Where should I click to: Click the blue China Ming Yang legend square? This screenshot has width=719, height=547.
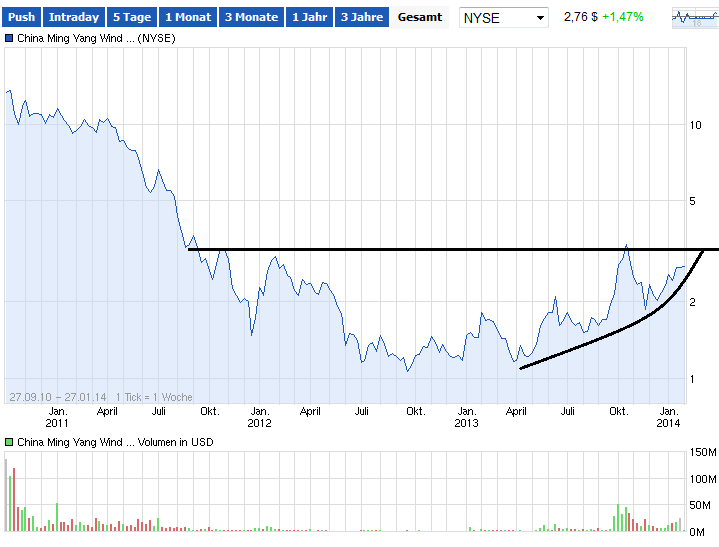(10, 38)
